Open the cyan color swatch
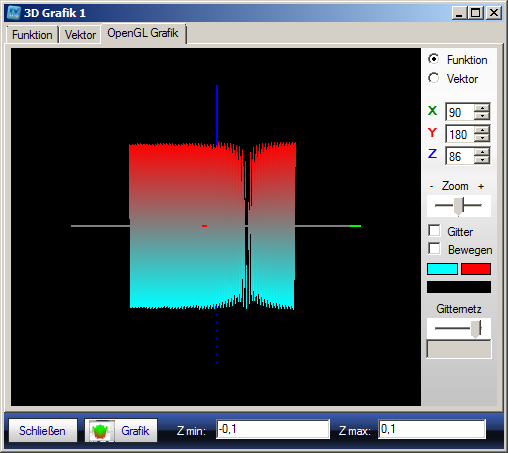This screenshot has height=453, width=508. coord(442,269)
